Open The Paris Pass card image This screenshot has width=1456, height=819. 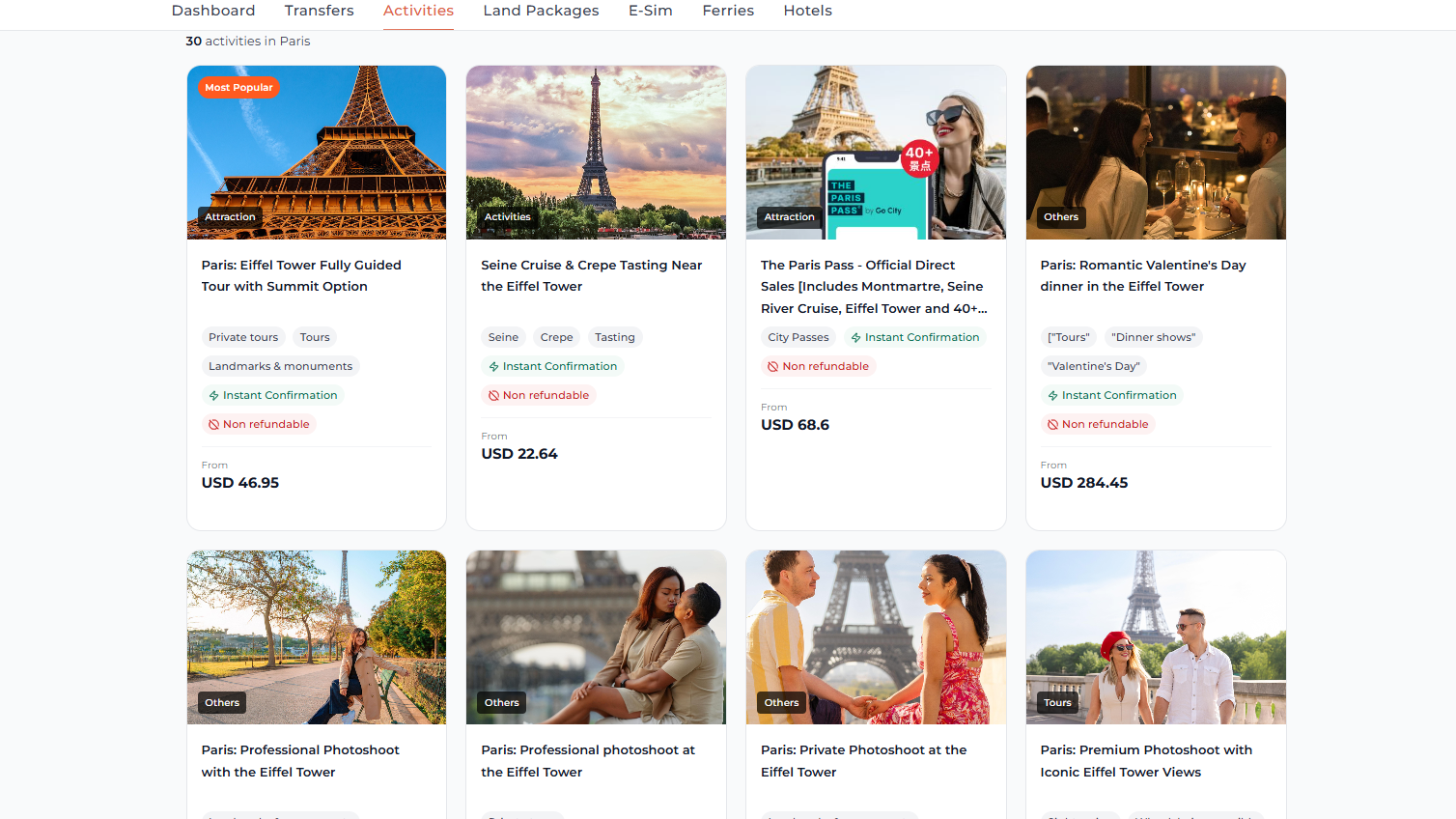(x=876, y=153)
